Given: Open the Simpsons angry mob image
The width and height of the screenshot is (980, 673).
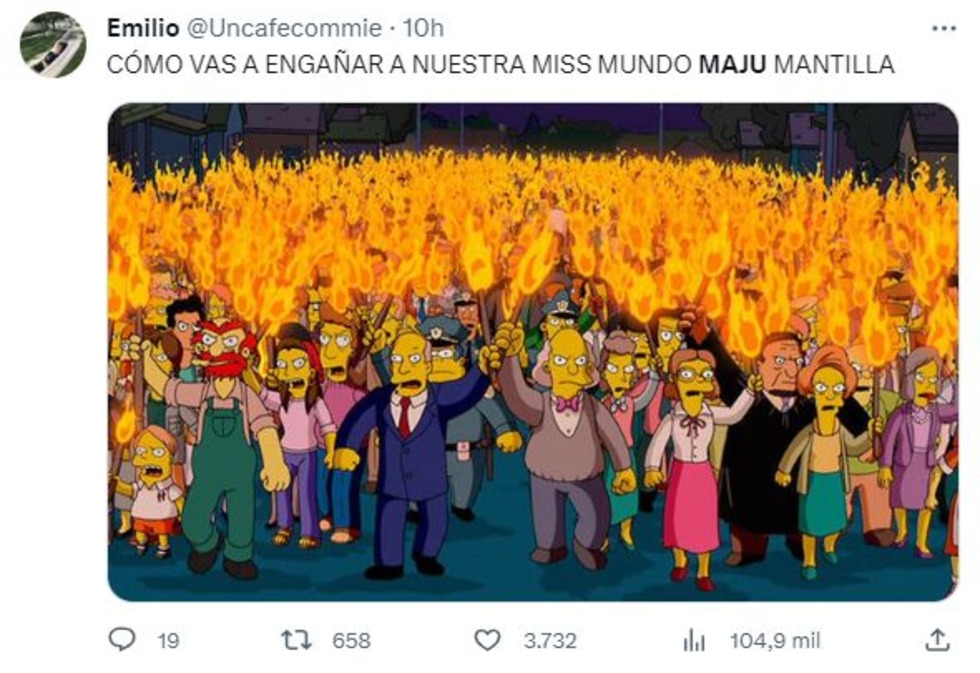Looking at the screenshot, I should coord(532,352).
